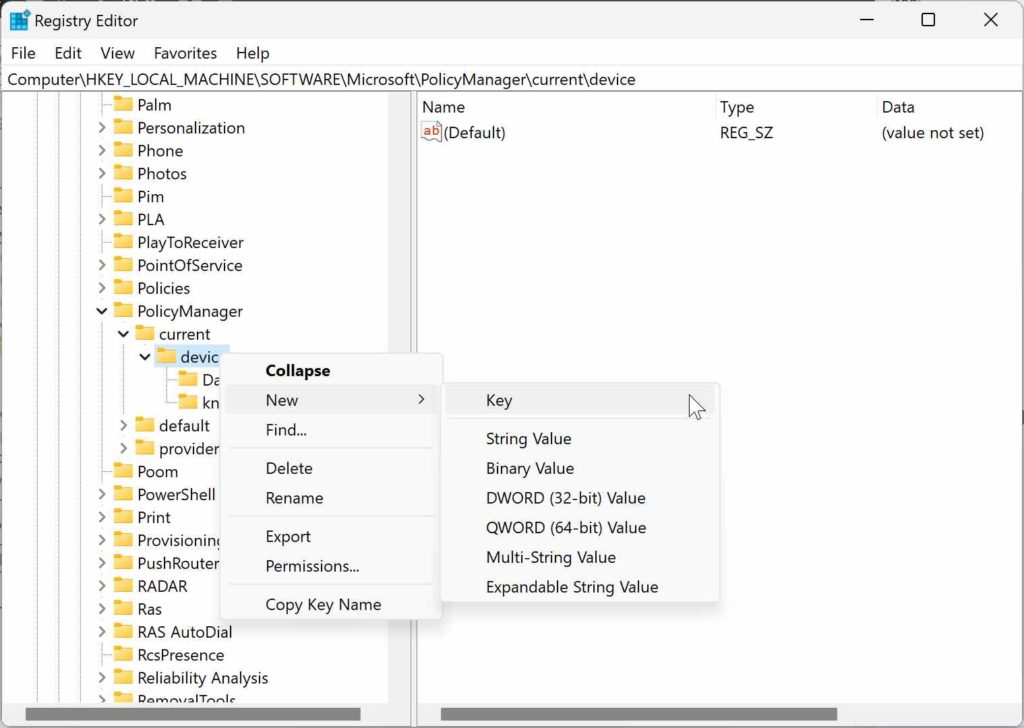Select the Palm folder icon
The height and width of the screenshot is (728, 1024).
coord(123,104)
